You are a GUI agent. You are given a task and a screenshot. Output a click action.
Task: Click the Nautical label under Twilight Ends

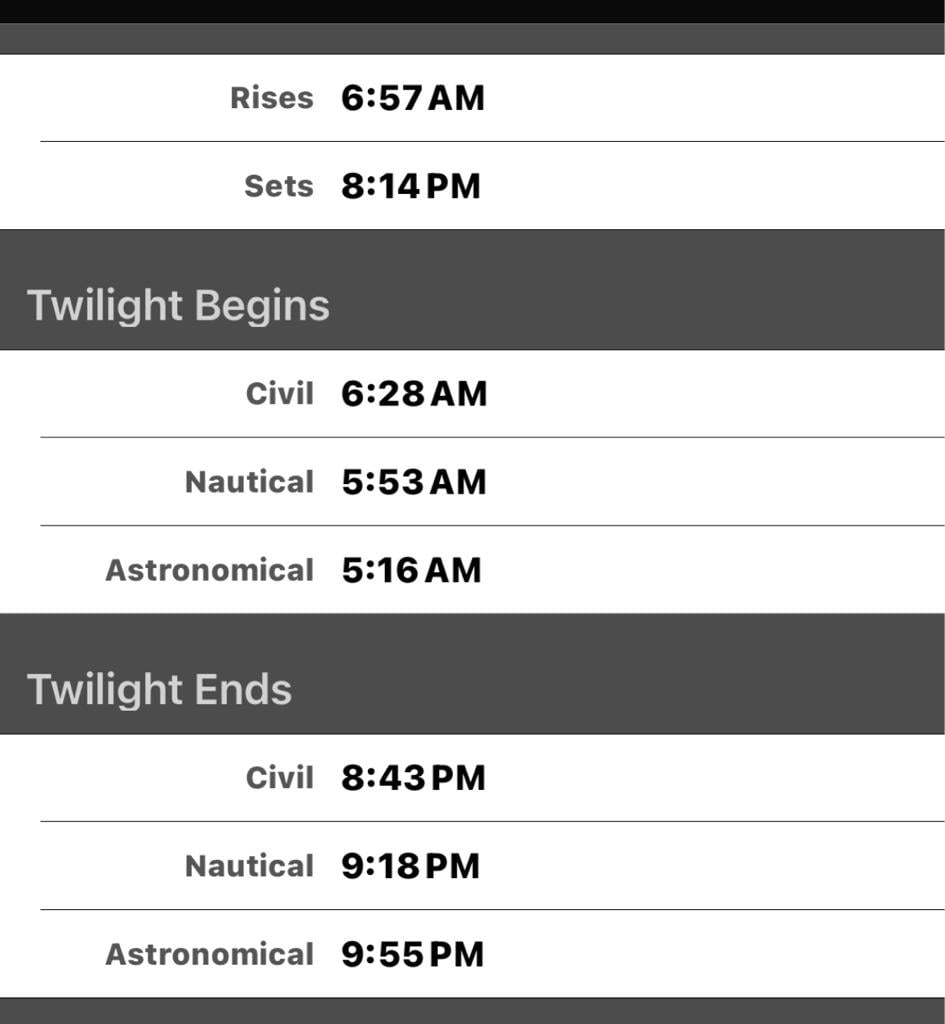[x=249, y=866]
